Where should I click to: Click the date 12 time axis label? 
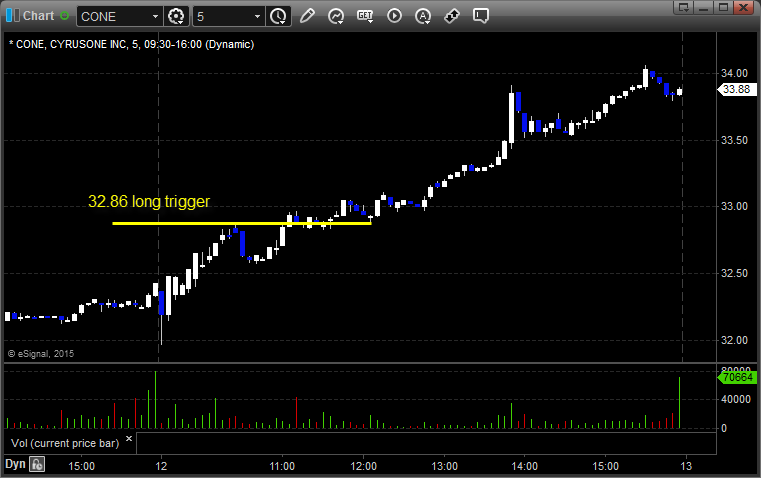click(x=161, y=466)
